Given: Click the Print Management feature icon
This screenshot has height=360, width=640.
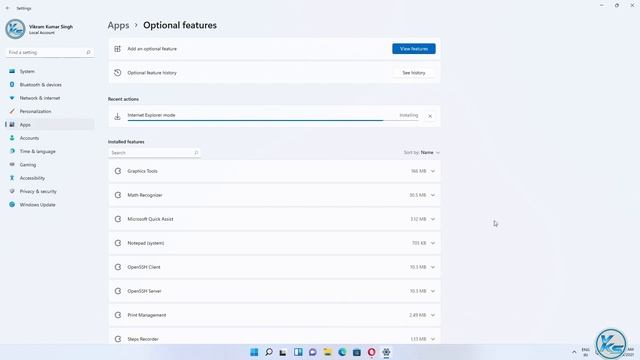Looking at the screenshot, I should [x=118, y=315].
